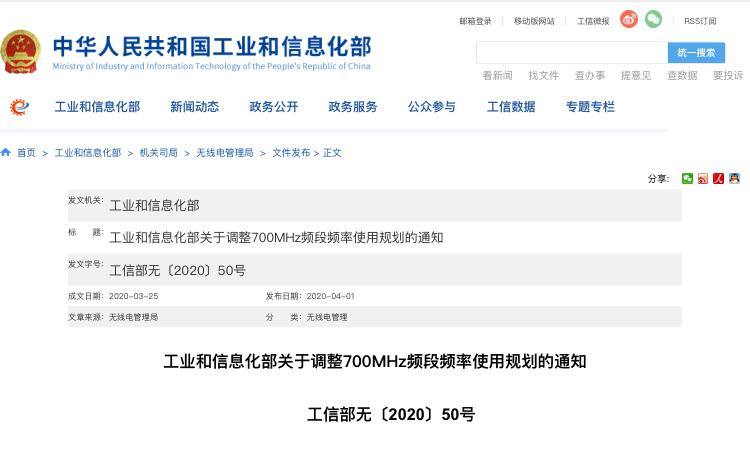Click the orange gear logo beside navigation
750x459 pixels.
(x=19, y=107)
